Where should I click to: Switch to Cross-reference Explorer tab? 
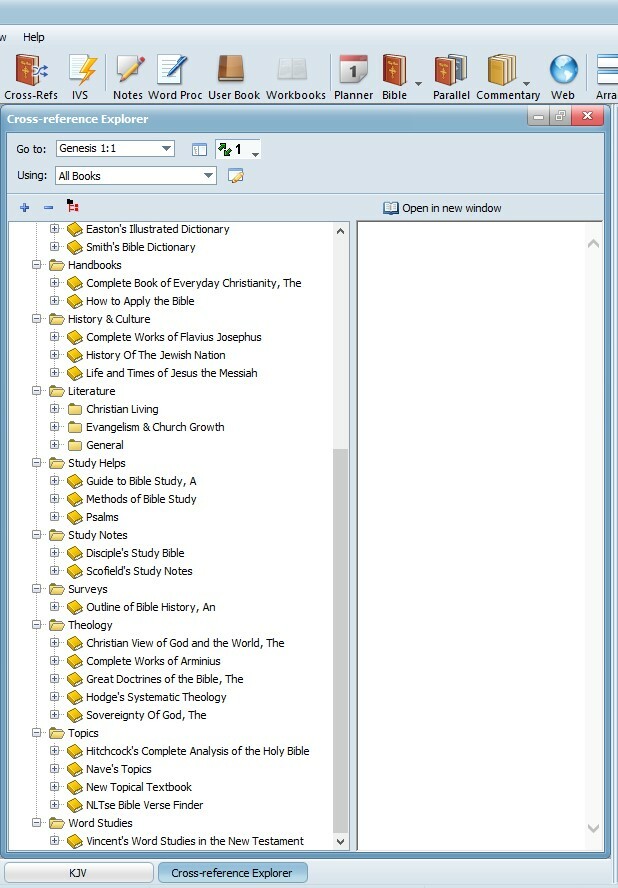click(232, 873)
